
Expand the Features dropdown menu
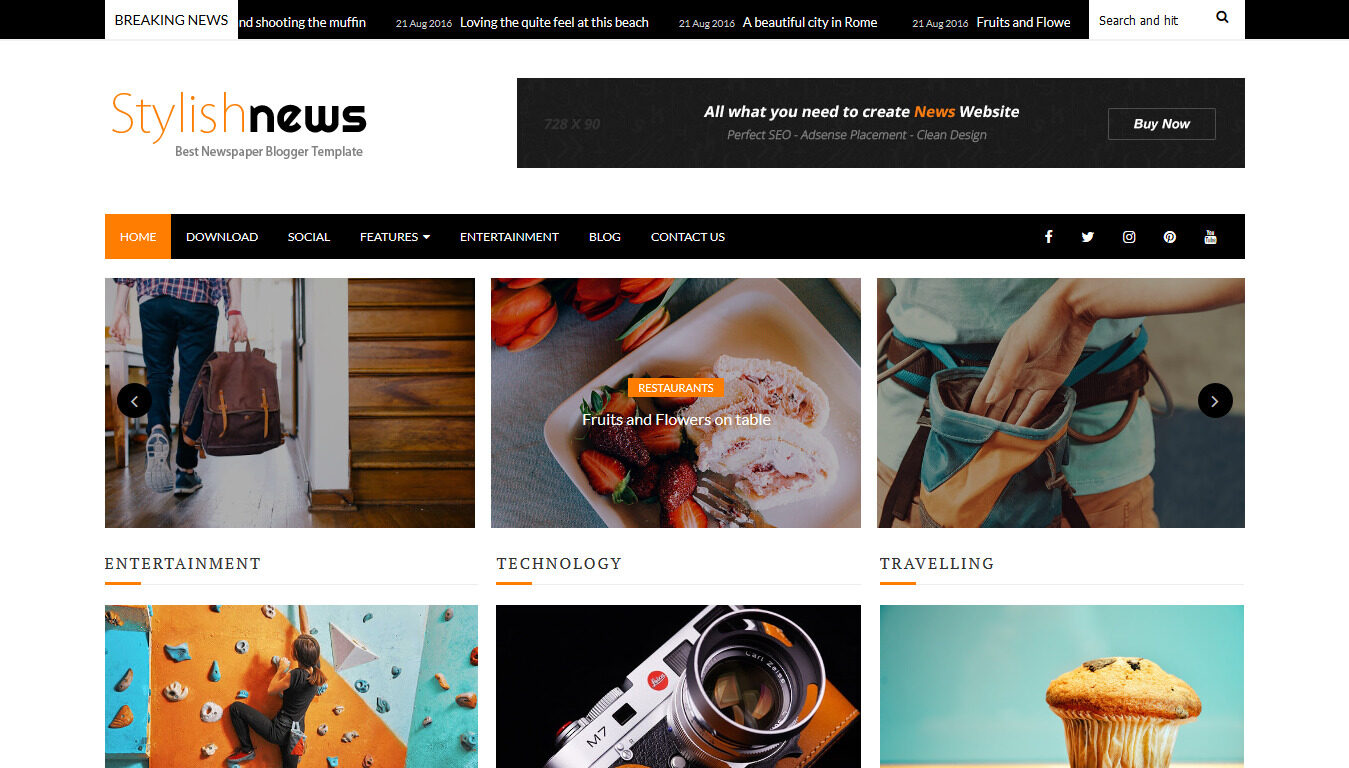point(395,237)
